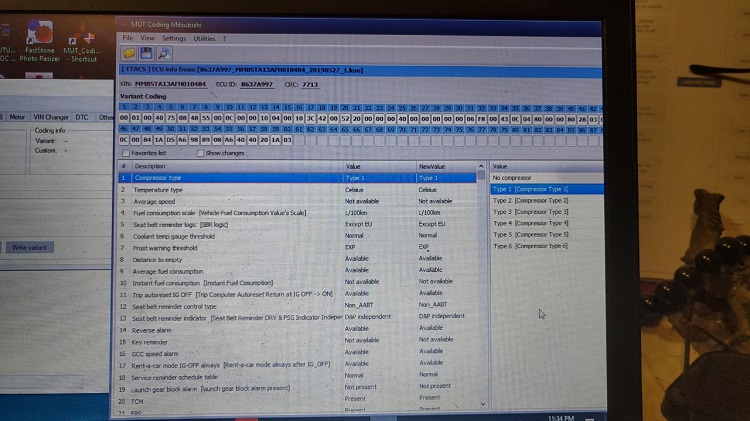Screen dimensions: 750x421
Task: Click coding byte 1 value cell 00
Action: (124, 118)
